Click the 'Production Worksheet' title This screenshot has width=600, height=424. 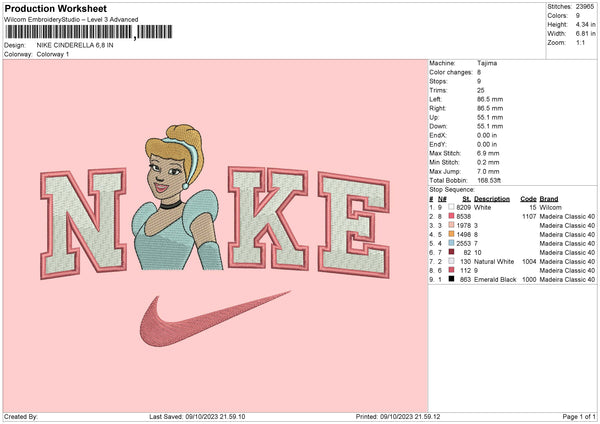[55, 8]
